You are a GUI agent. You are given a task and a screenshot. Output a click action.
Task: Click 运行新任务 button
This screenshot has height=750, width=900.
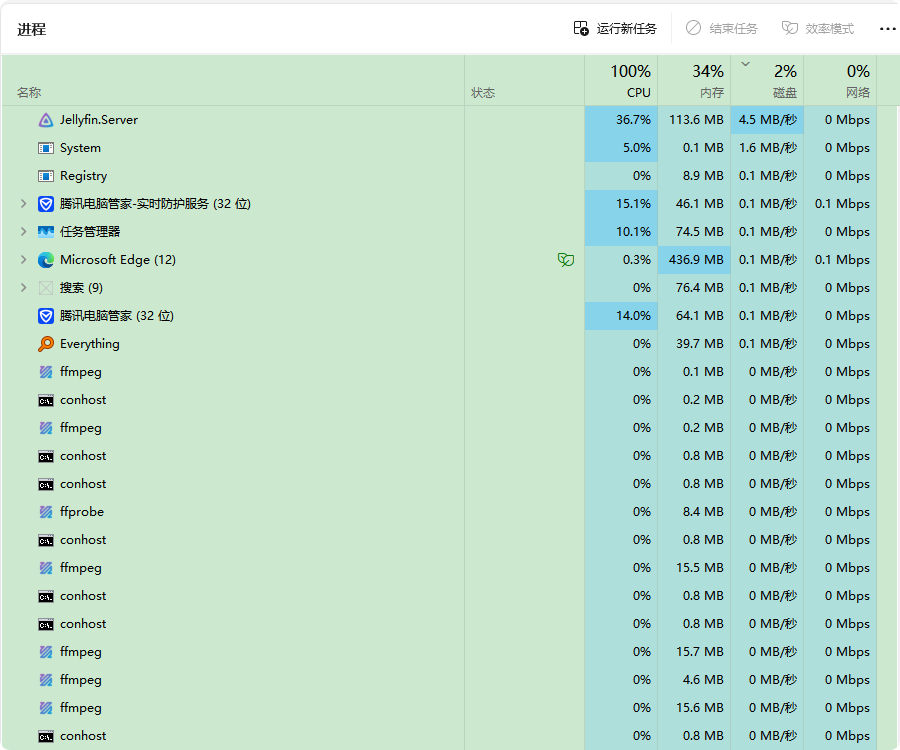[x=615, y=29]
